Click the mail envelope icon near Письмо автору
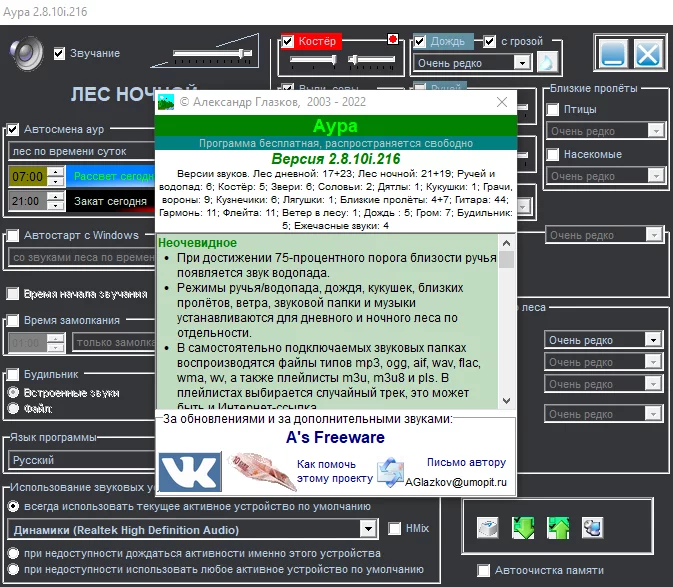 tap(390, 472)
